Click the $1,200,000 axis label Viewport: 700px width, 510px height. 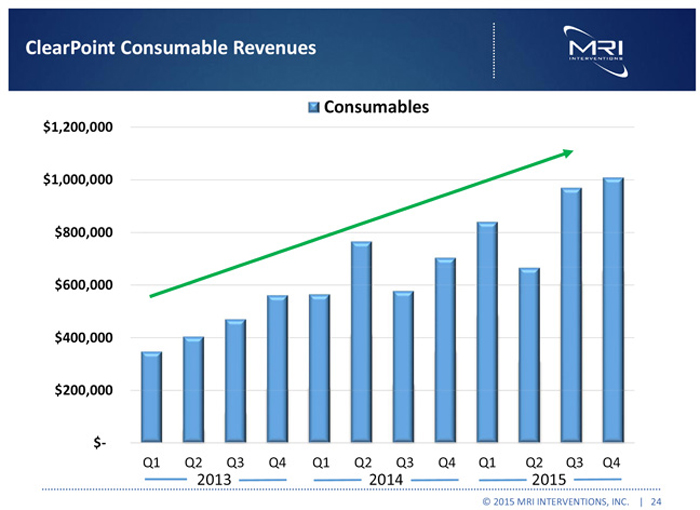(76, 128)
